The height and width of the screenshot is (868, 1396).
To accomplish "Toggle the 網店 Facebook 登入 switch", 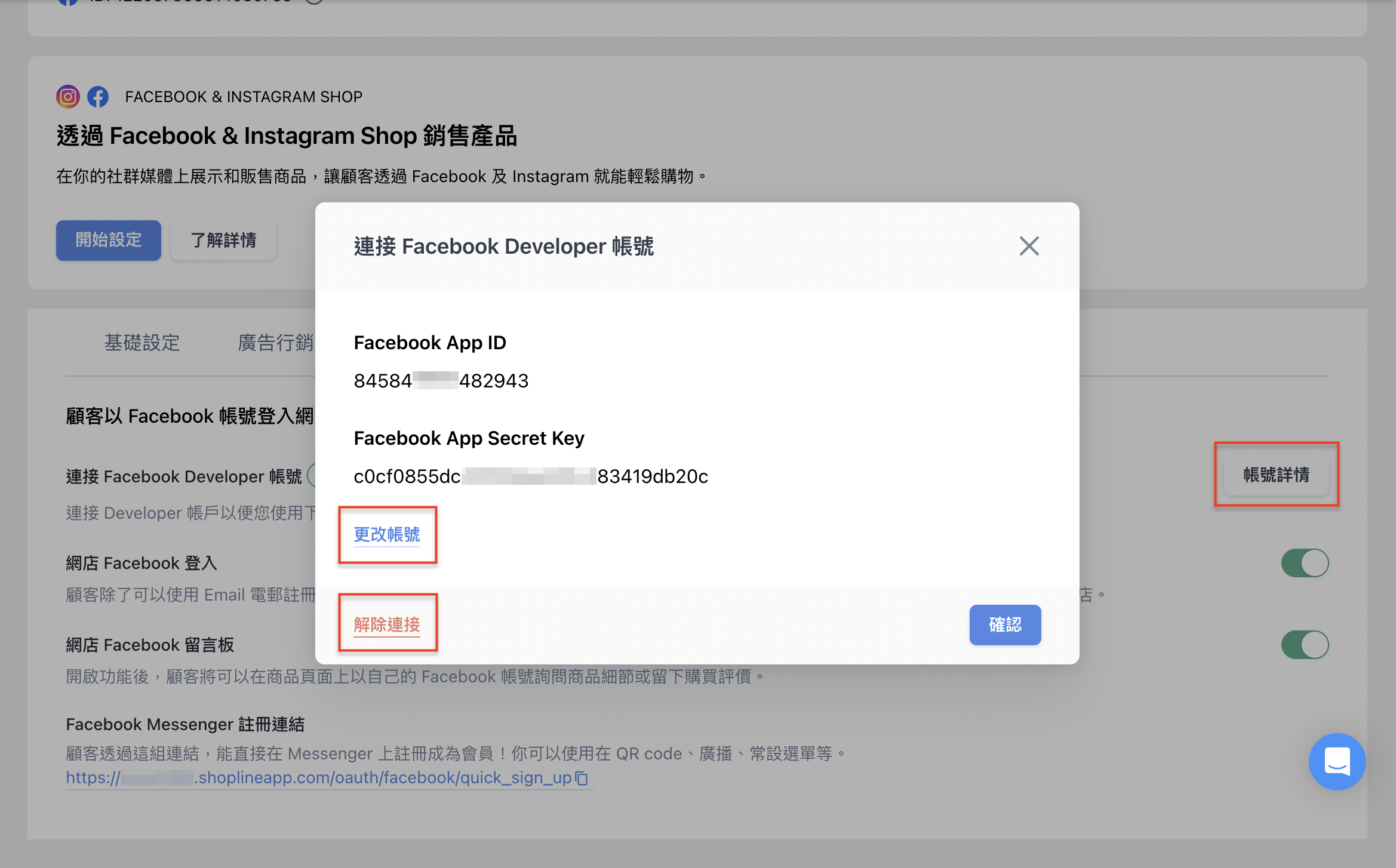I will pyautogui.click(x=1305, y=563).
